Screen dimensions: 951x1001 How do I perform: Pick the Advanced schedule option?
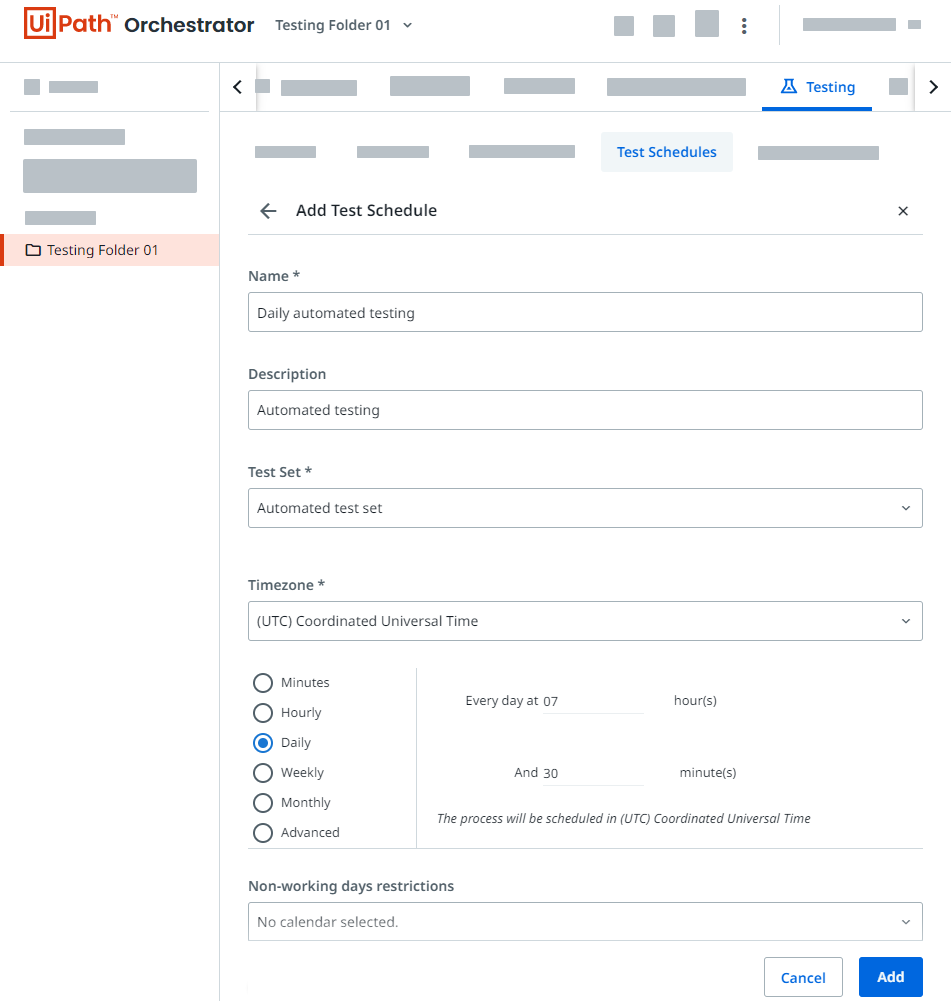[263, 833]
